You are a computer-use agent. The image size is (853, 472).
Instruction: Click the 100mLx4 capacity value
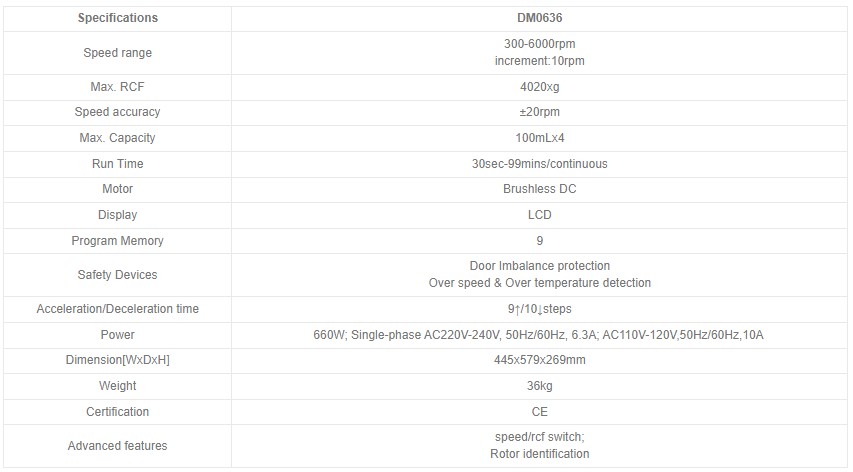pos(539,138)
